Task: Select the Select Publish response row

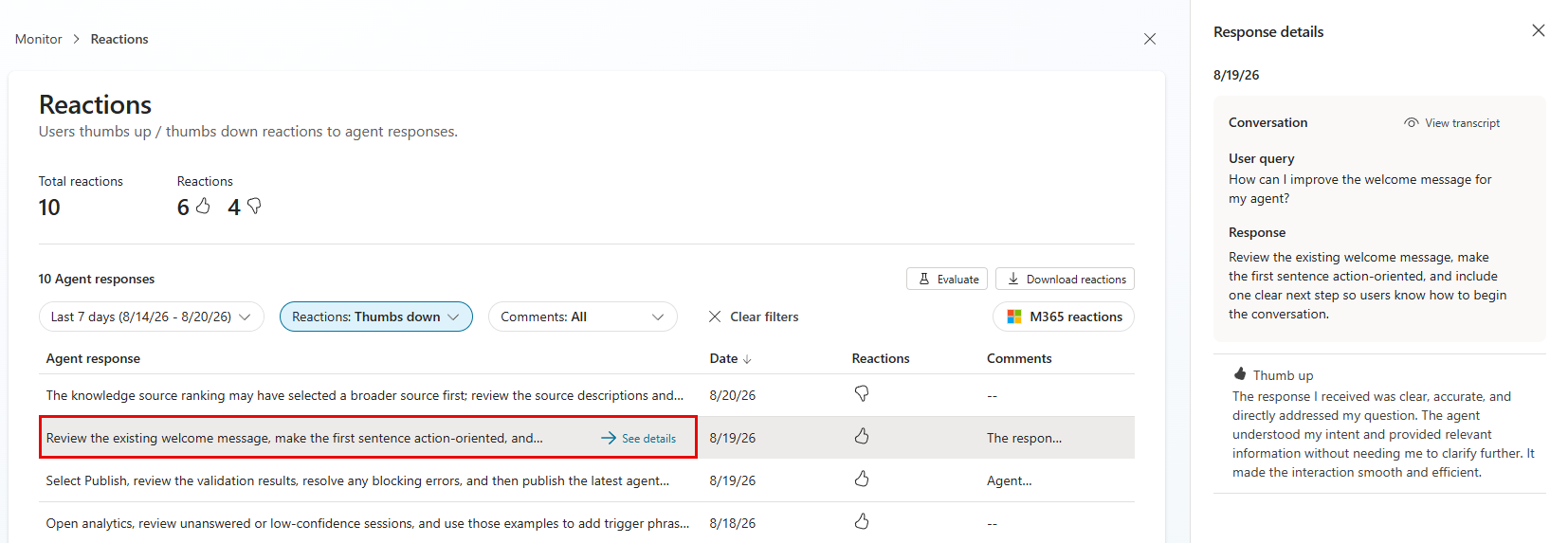Action: click(x=586, y=480)
